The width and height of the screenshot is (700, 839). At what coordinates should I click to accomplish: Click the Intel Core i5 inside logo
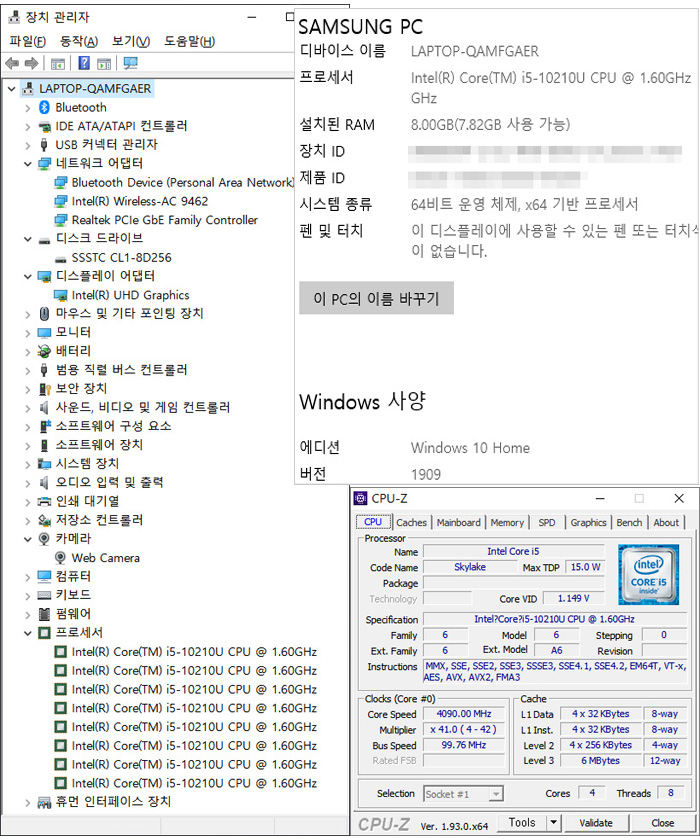point(648,575)
